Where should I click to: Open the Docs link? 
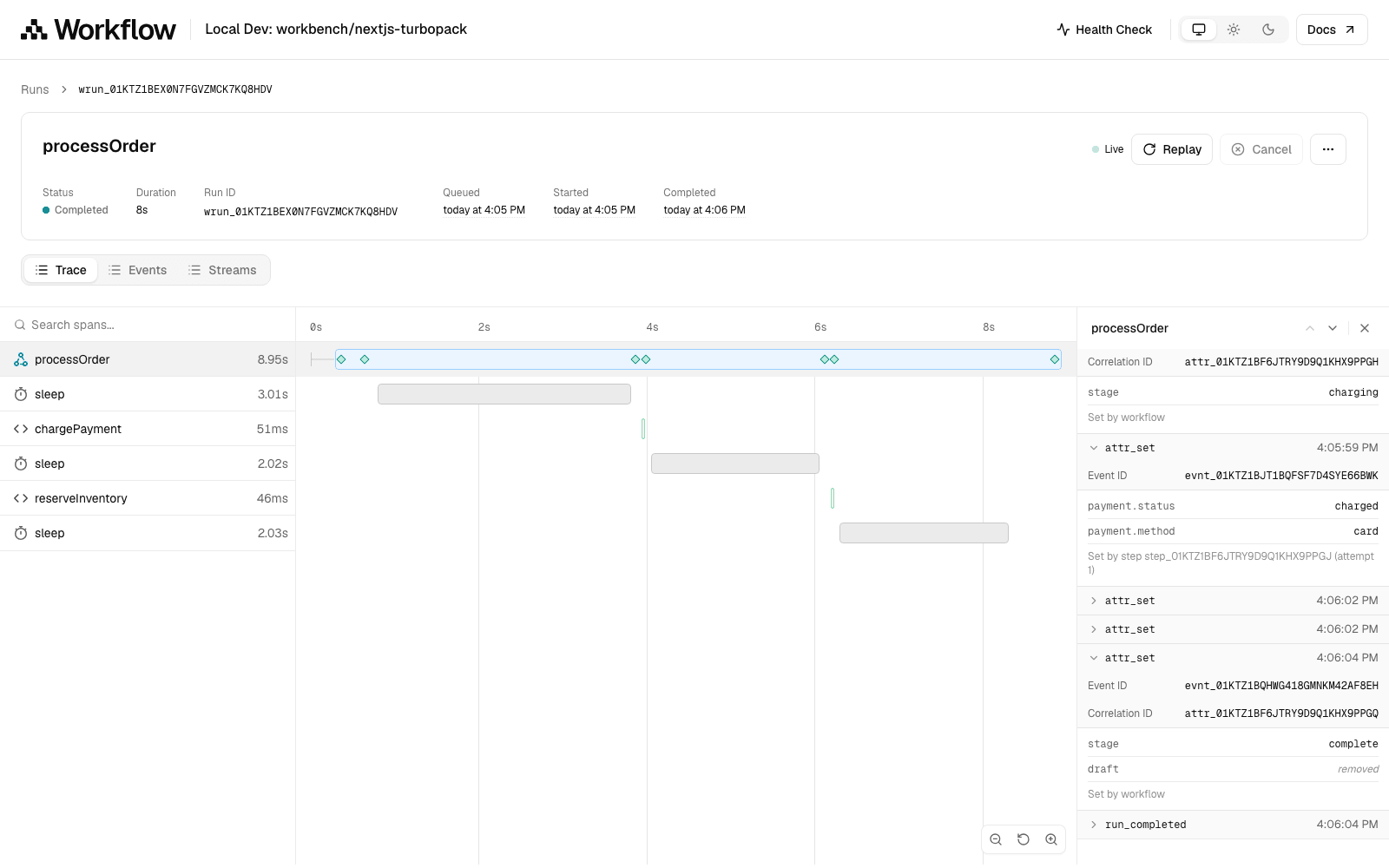tap(1332, 30)
